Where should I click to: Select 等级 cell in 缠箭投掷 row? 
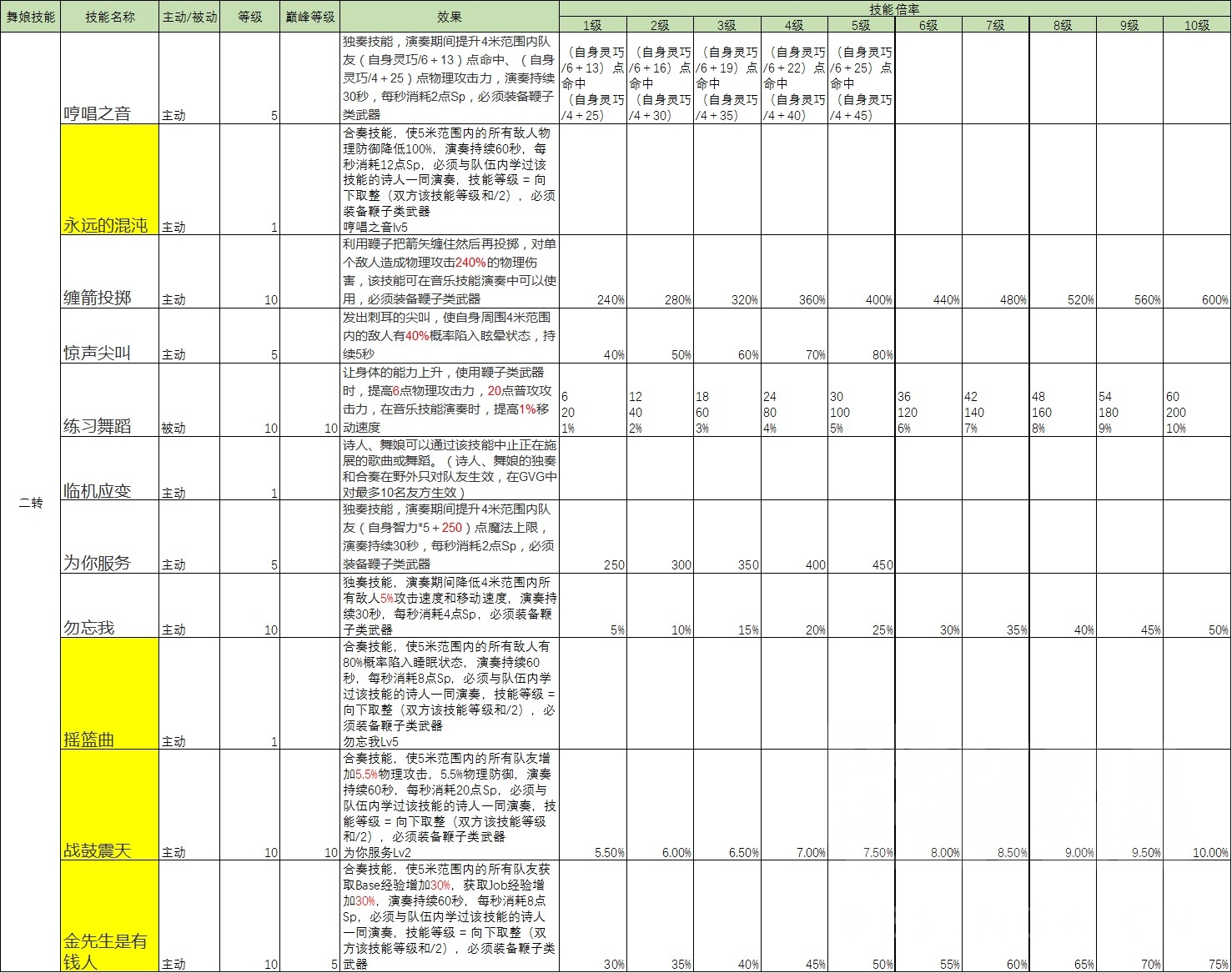[x=249, y=272]
